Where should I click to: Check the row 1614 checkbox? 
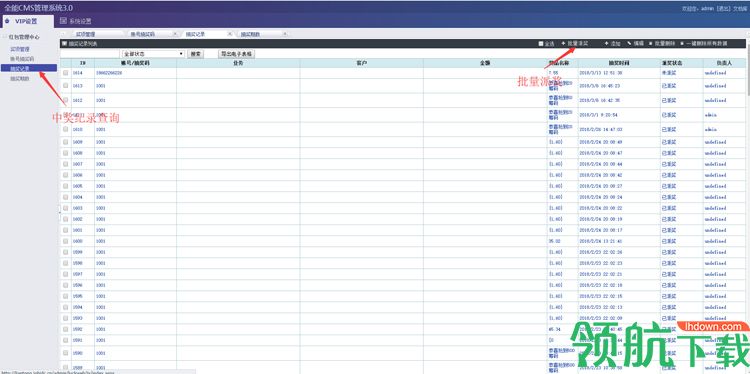[66, 73]
